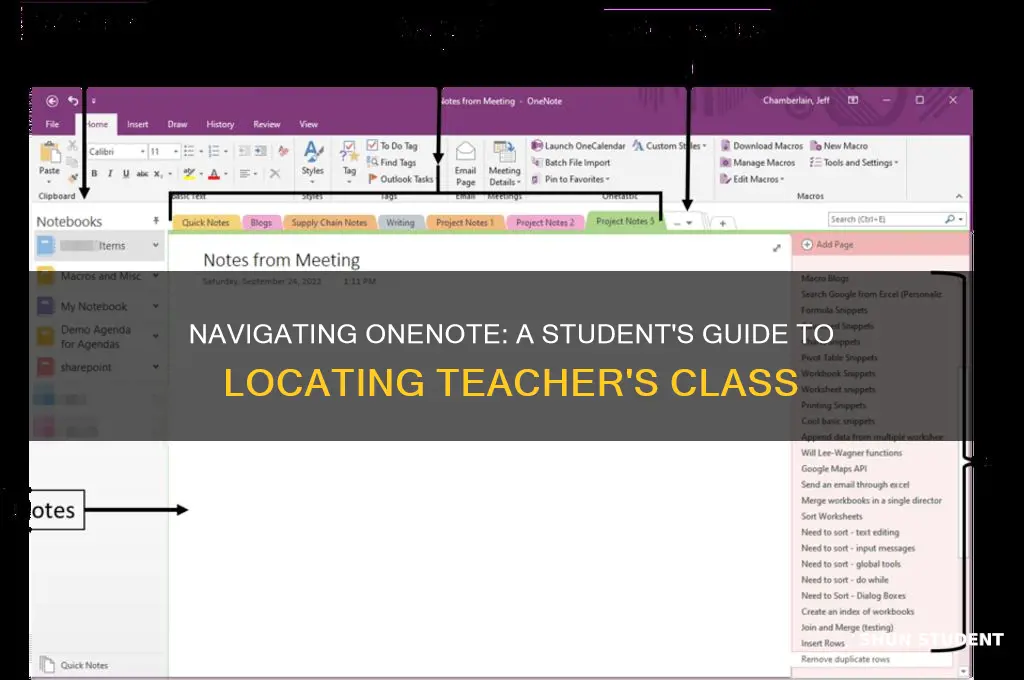Screen dimensions: 1024x680
Task: Click the clear formatting eraser icon
Action: click(283, 152)
